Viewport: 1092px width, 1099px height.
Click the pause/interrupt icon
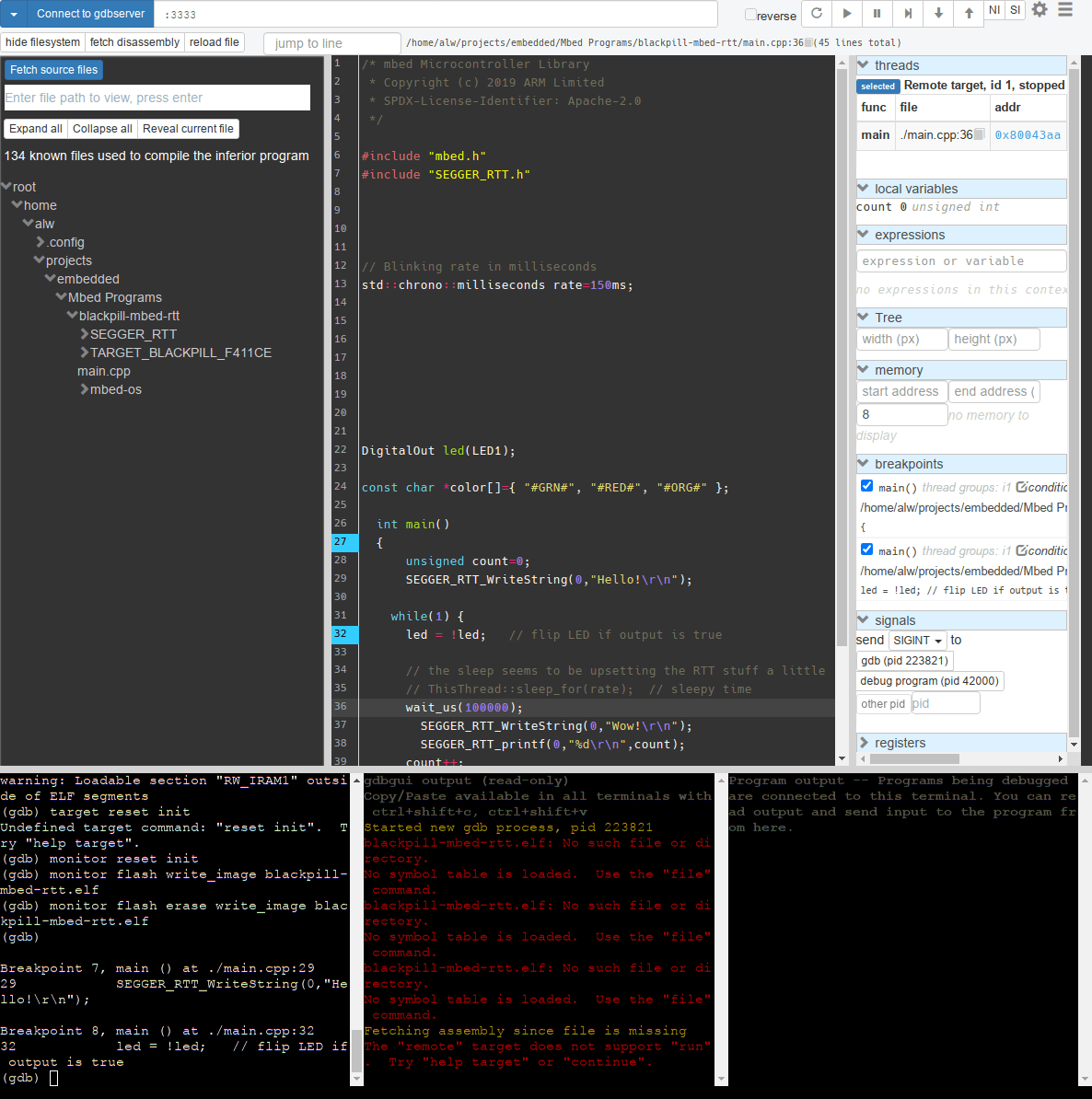tap(877, 14)
